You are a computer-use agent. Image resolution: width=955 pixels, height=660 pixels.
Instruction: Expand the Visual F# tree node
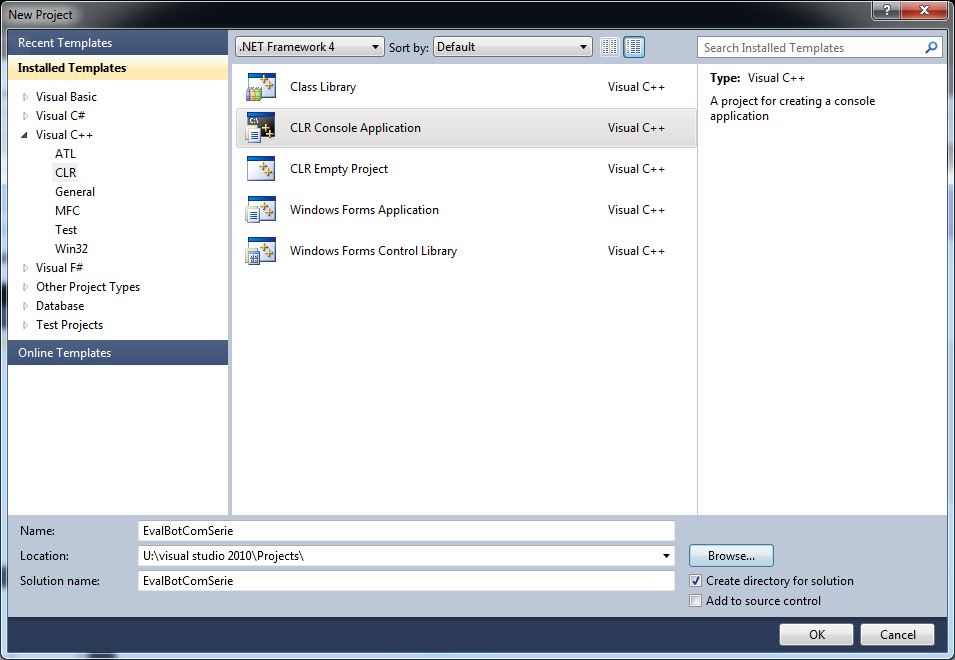tap(25, 268)
